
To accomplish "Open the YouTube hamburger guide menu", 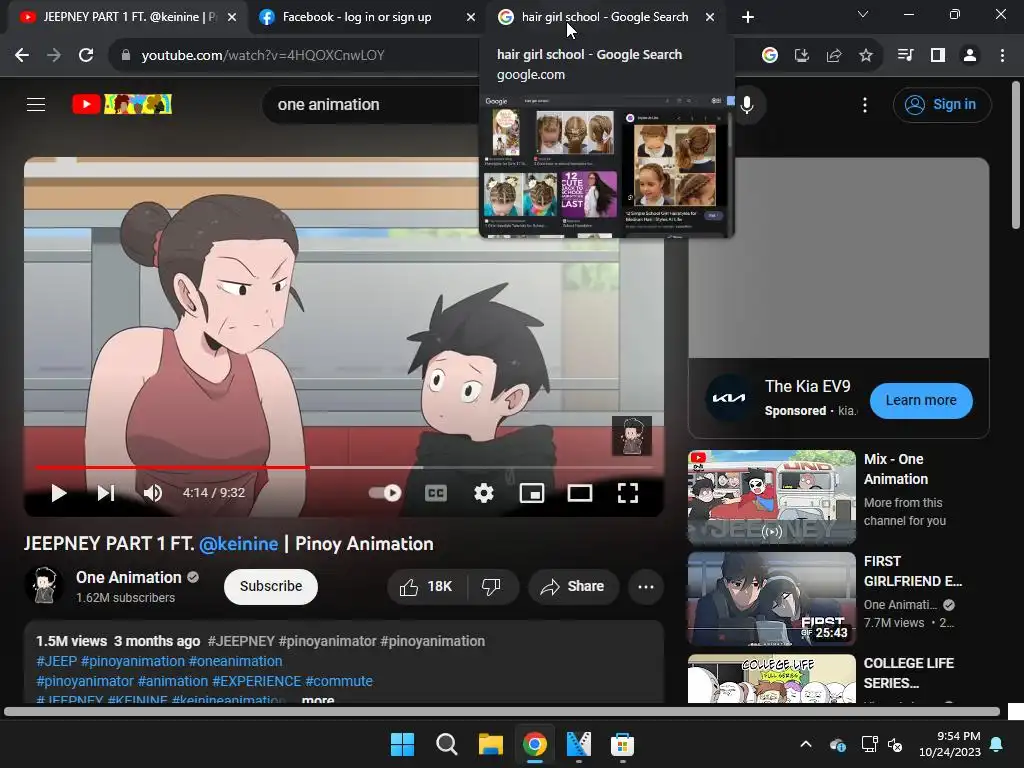I will [x=36, y=104].
